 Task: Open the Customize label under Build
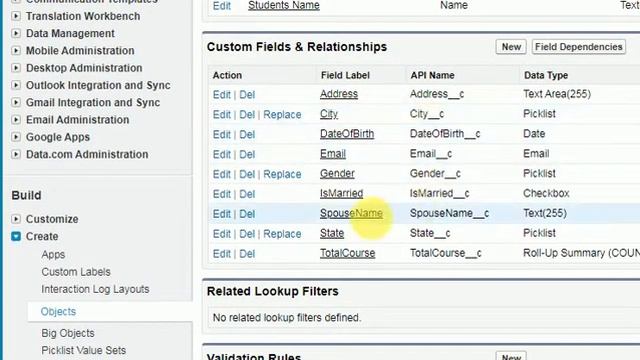(52, 219)
